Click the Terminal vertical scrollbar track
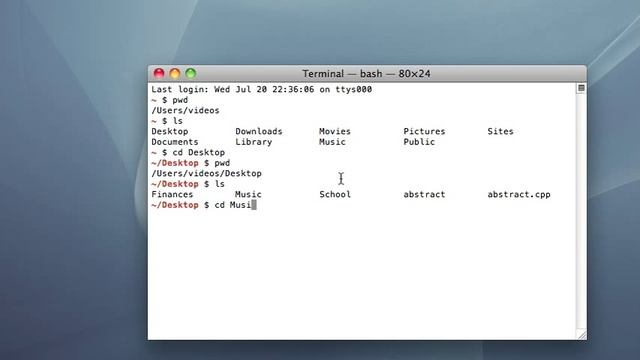The height and width of the screenshot is (360, 640). click(x=581, y=210)
